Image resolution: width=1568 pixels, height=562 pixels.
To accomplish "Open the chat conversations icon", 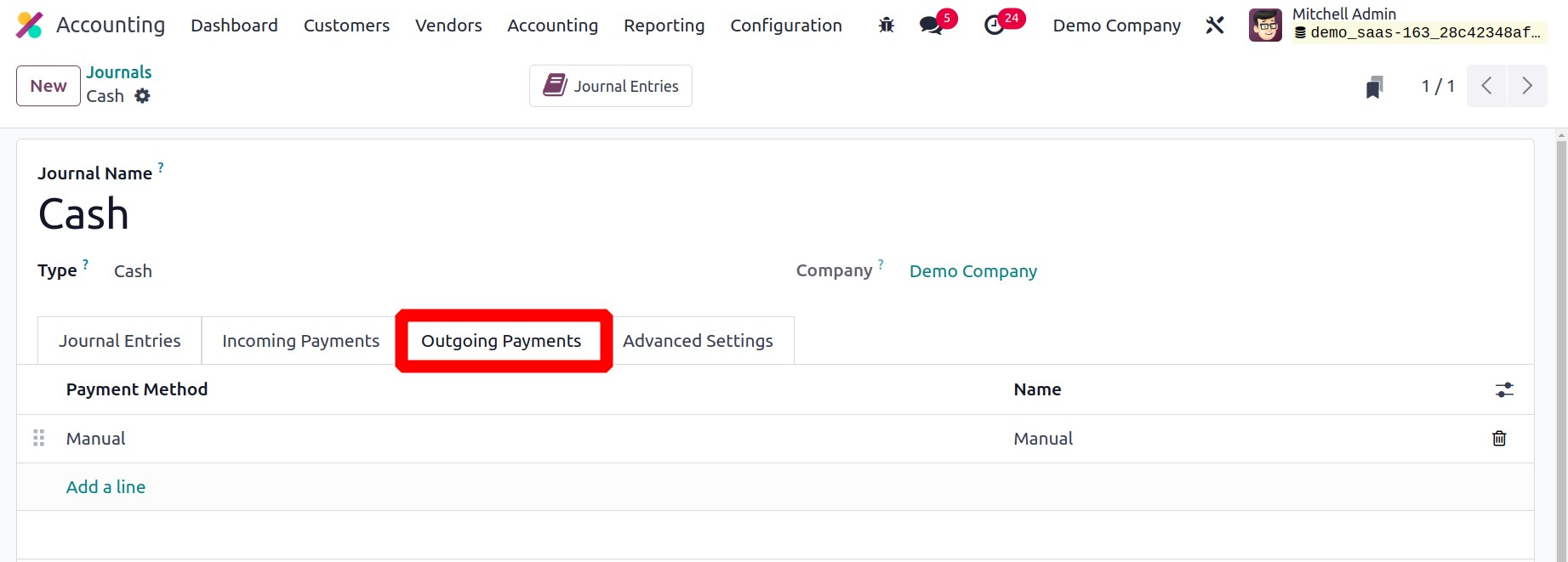I will [932, 26].
